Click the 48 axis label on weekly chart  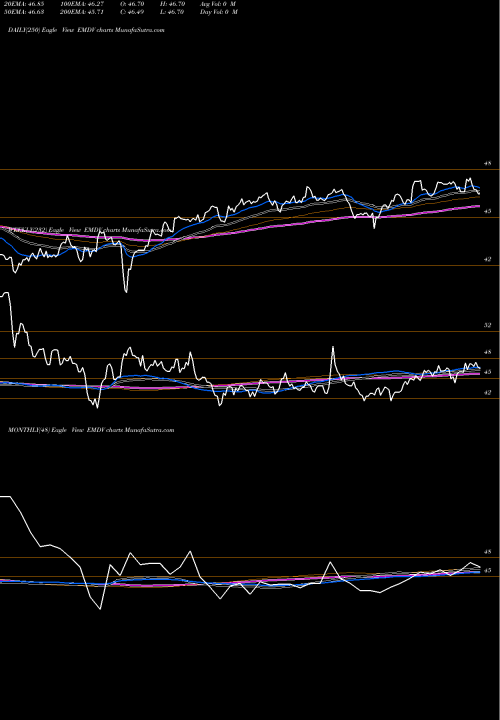click(x=488, y=352)
